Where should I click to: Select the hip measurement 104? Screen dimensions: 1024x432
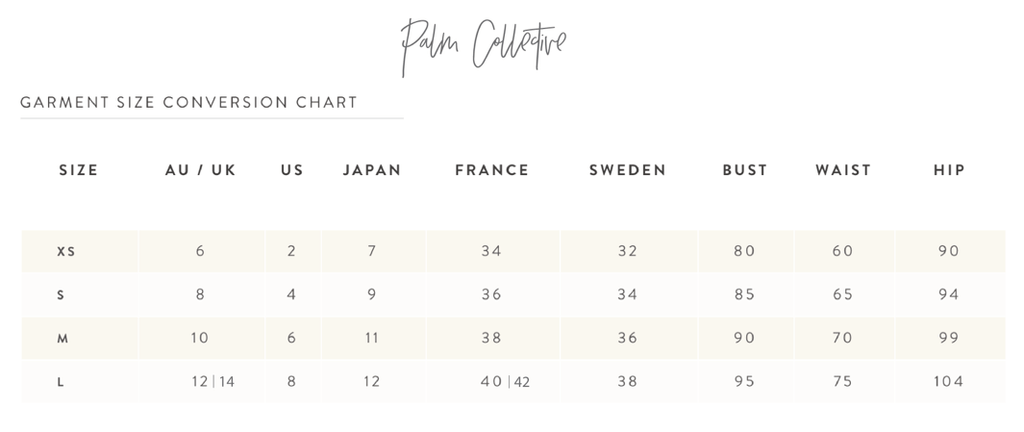point(948,381)
